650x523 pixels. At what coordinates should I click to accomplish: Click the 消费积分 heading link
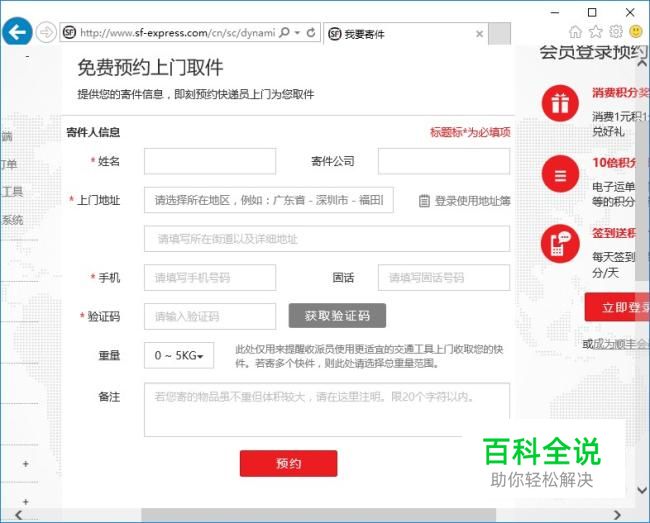(x=621, y=92)
